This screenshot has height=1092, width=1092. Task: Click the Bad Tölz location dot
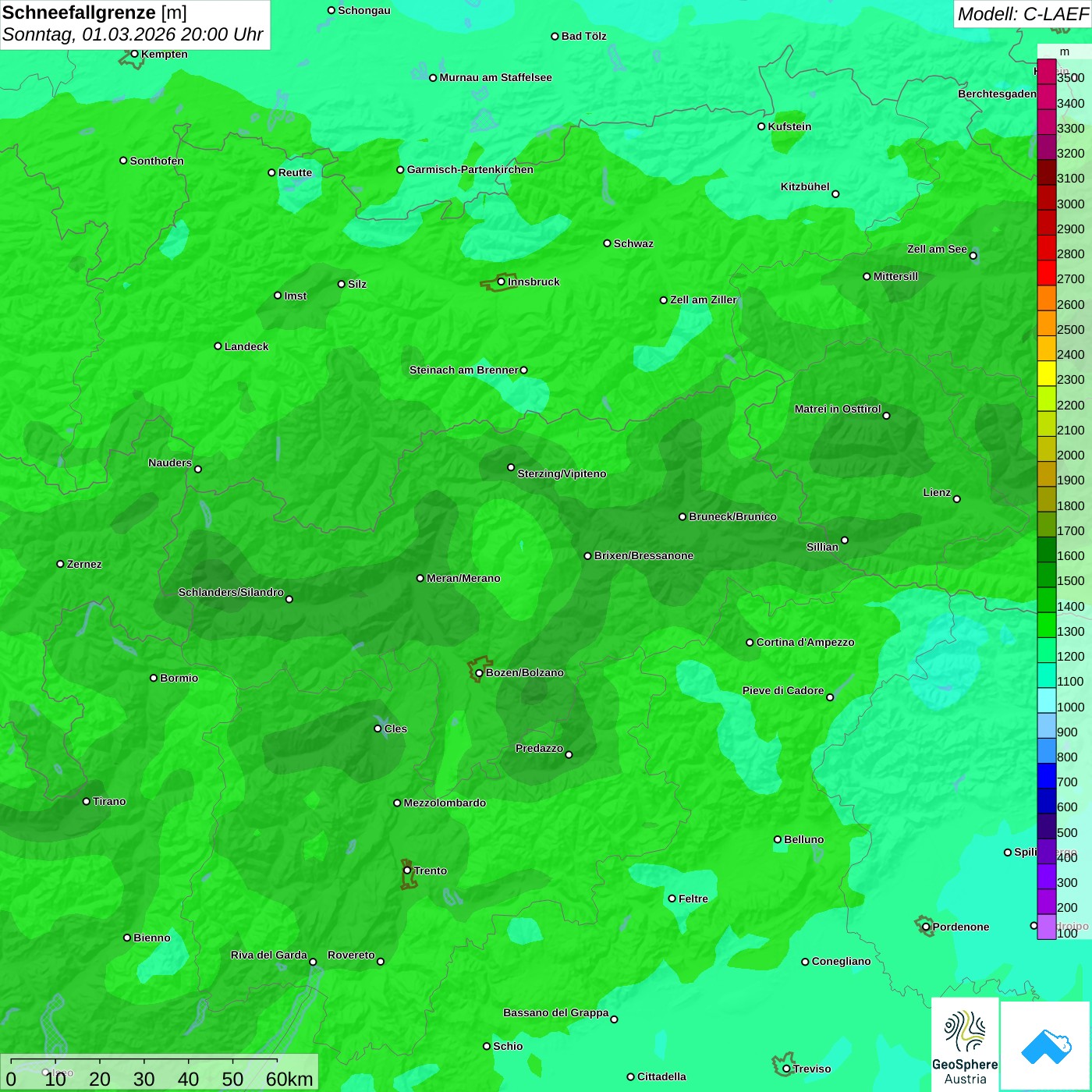[555, 36]
